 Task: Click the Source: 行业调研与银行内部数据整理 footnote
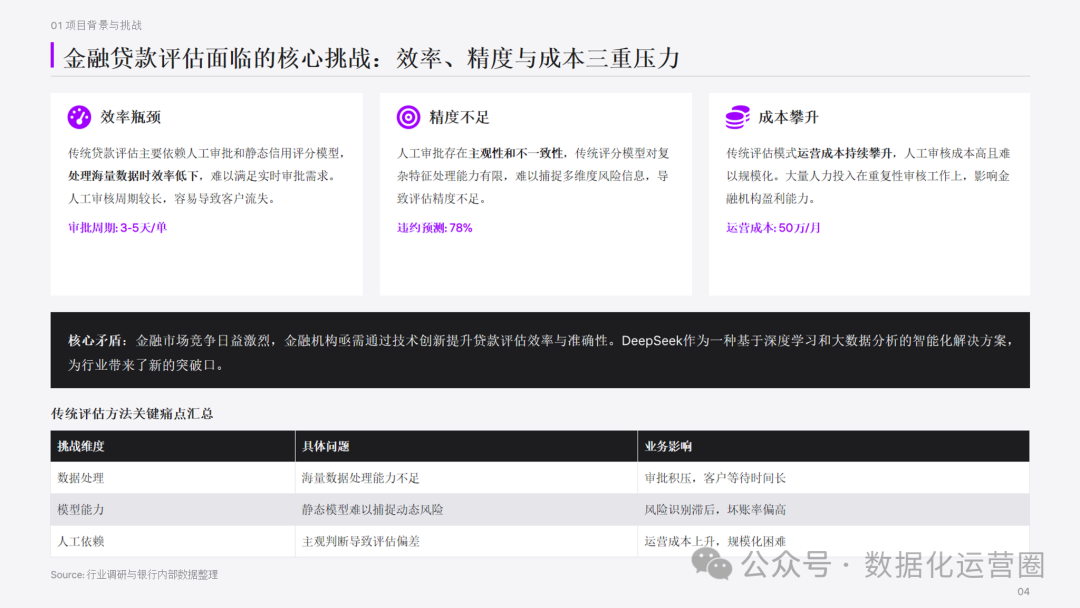[x=134, y=574]
